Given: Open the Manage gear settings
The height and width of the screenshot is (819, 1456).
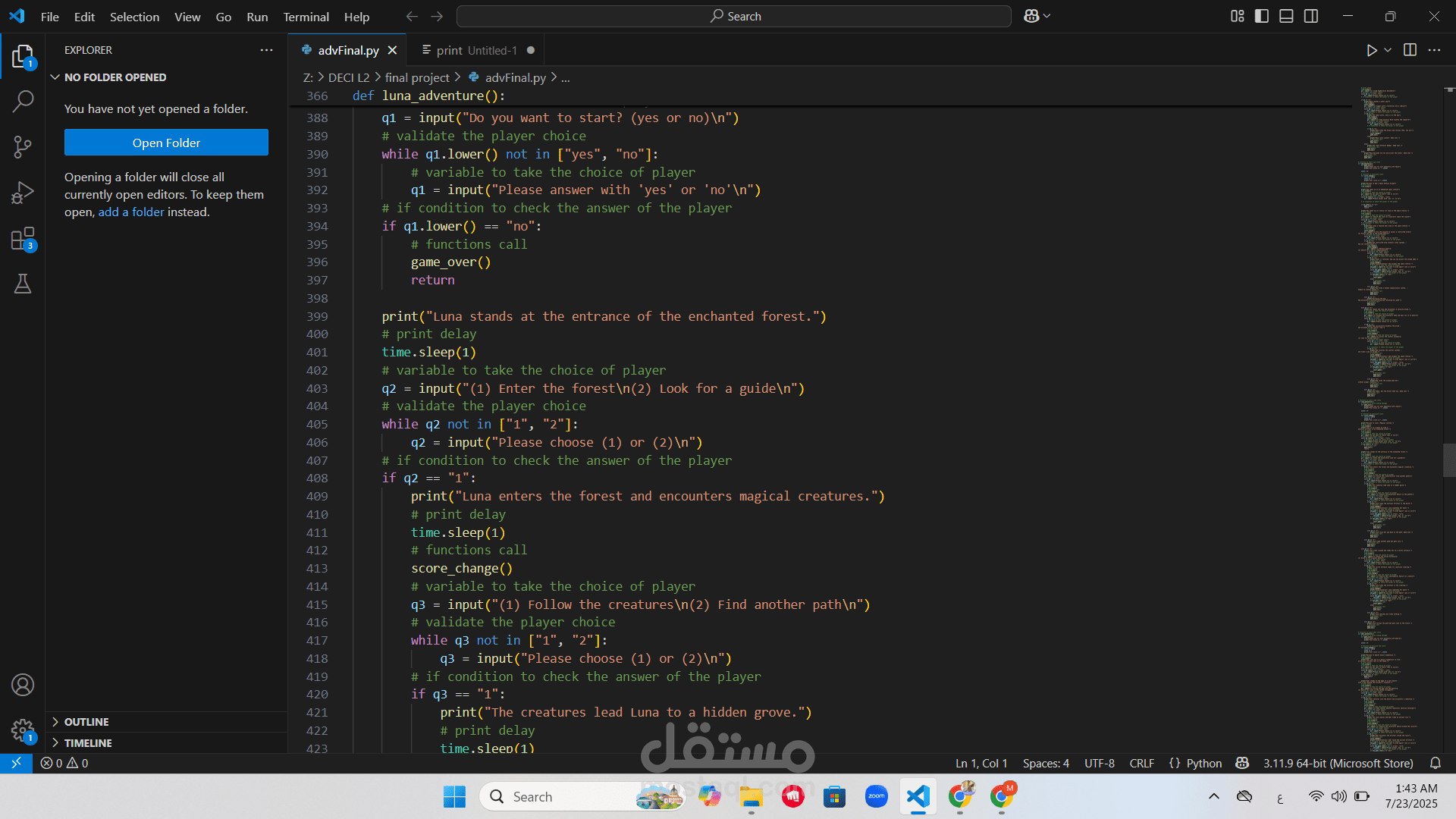Looking at the screenshot, I should [x=23, y=730].
